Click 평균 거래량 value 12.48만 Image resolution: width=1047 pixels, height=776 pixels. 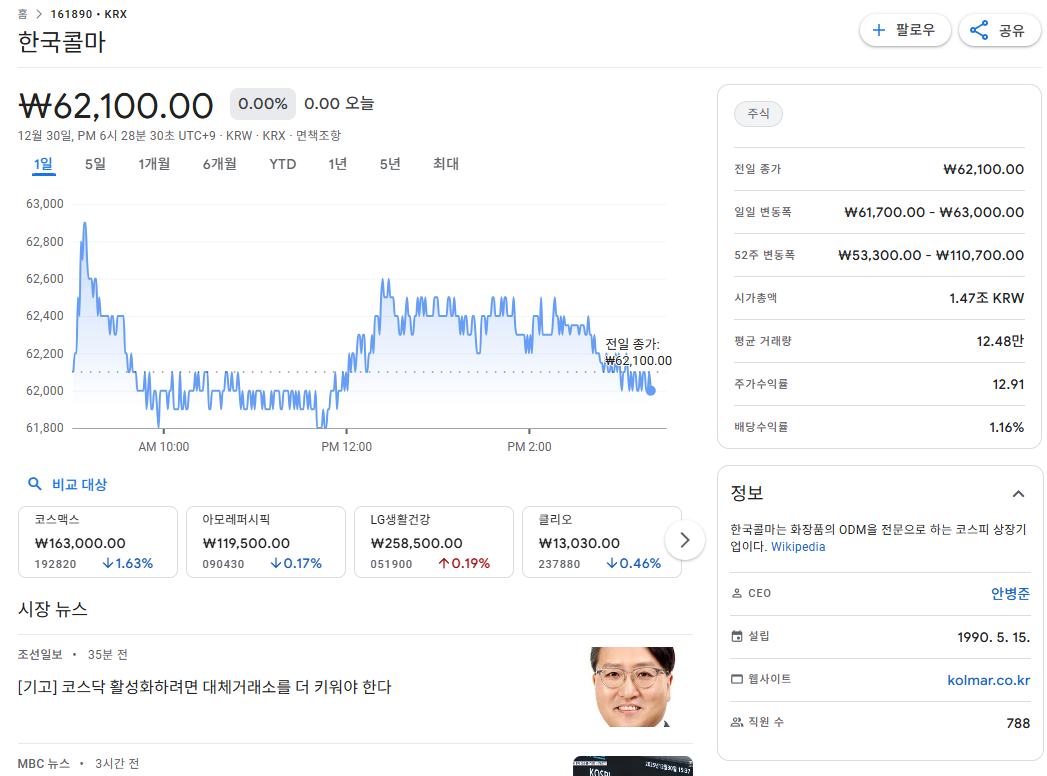pos(1000,341)
